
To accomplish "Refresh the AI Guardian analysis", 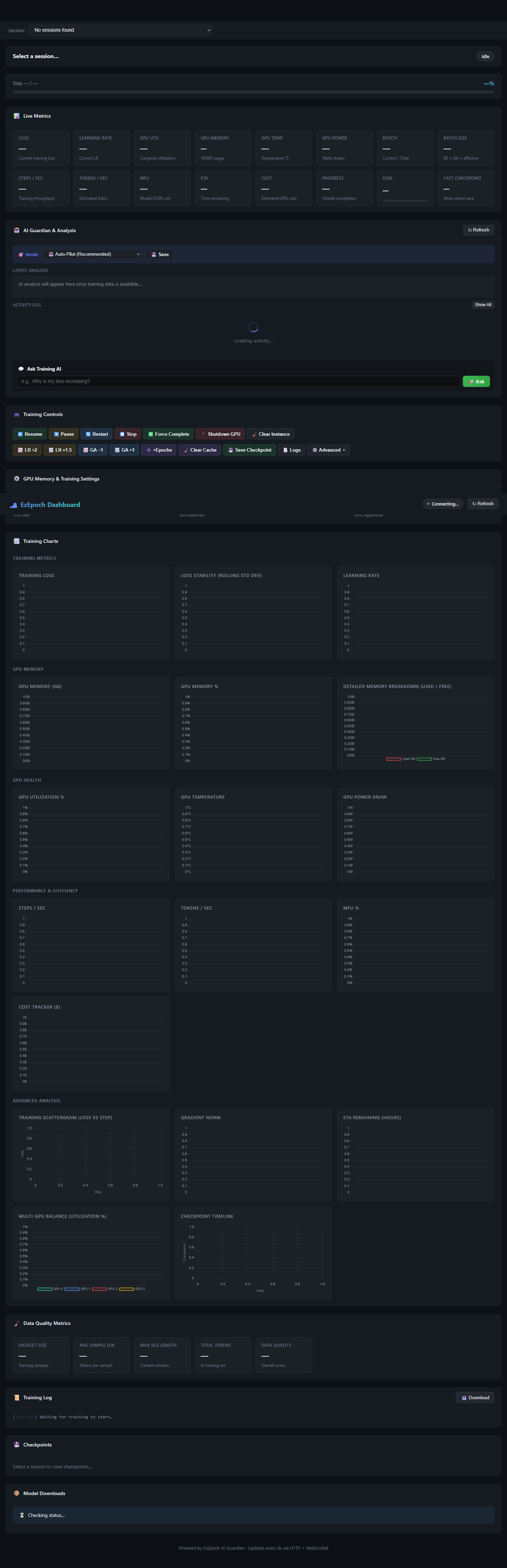I will click(478, 230).
